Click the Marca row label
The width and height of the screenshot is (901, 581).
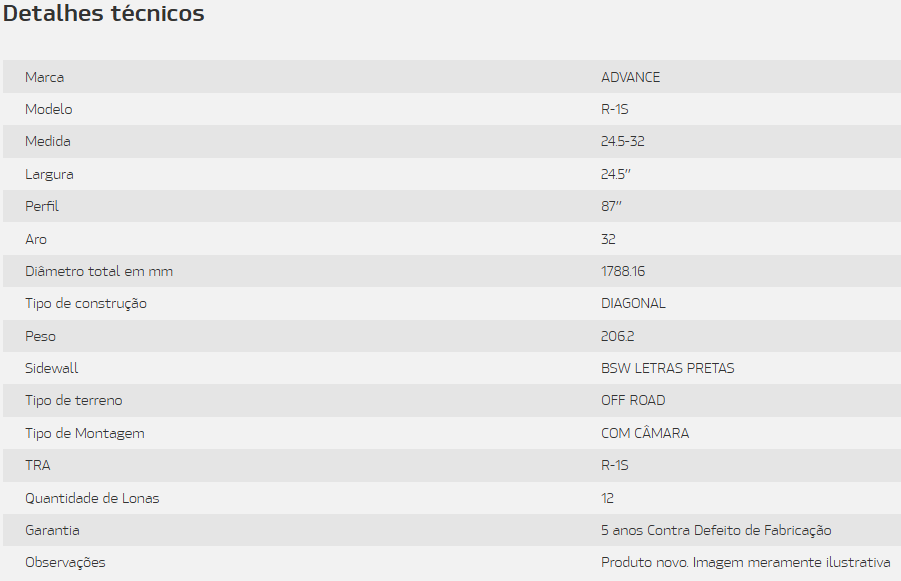coord(45,77)
